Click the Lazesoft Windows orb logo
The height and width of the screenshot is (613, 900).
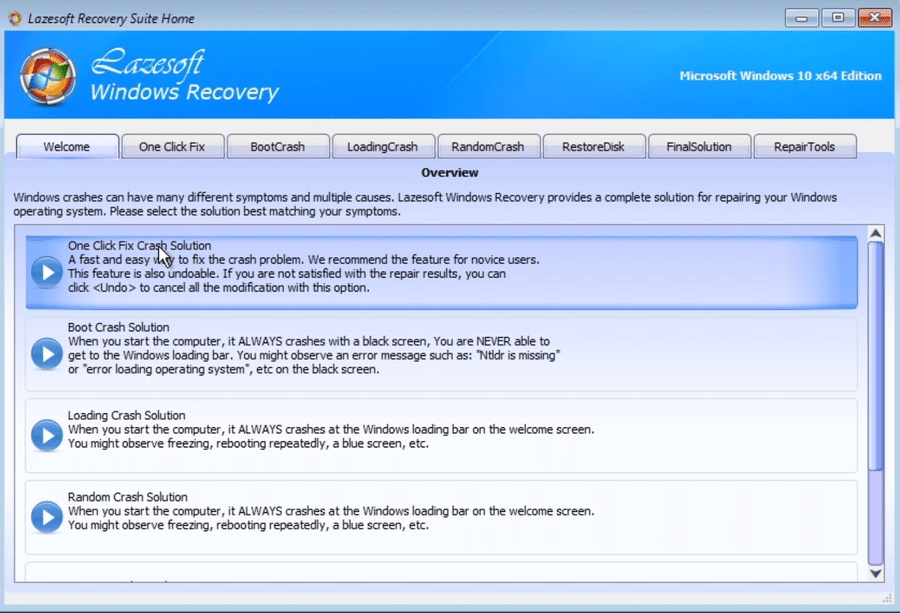click(48, 77)
